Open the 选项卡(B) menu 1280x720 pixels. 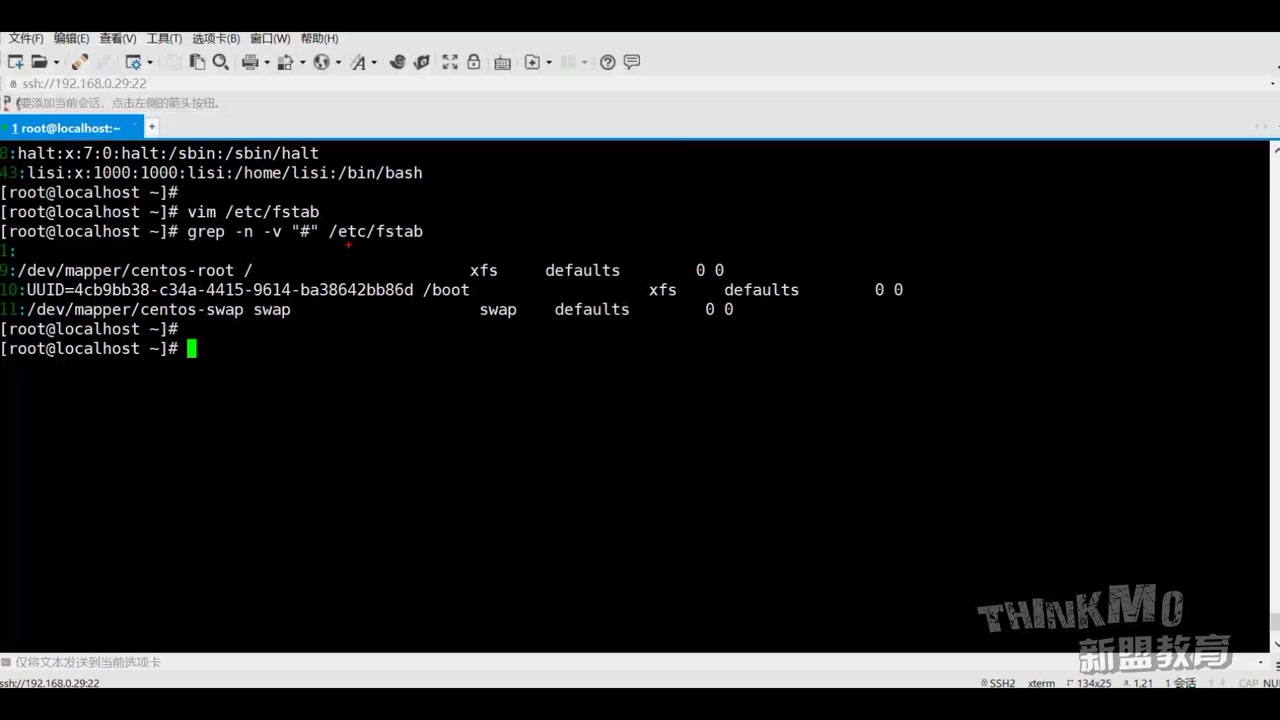216,38
